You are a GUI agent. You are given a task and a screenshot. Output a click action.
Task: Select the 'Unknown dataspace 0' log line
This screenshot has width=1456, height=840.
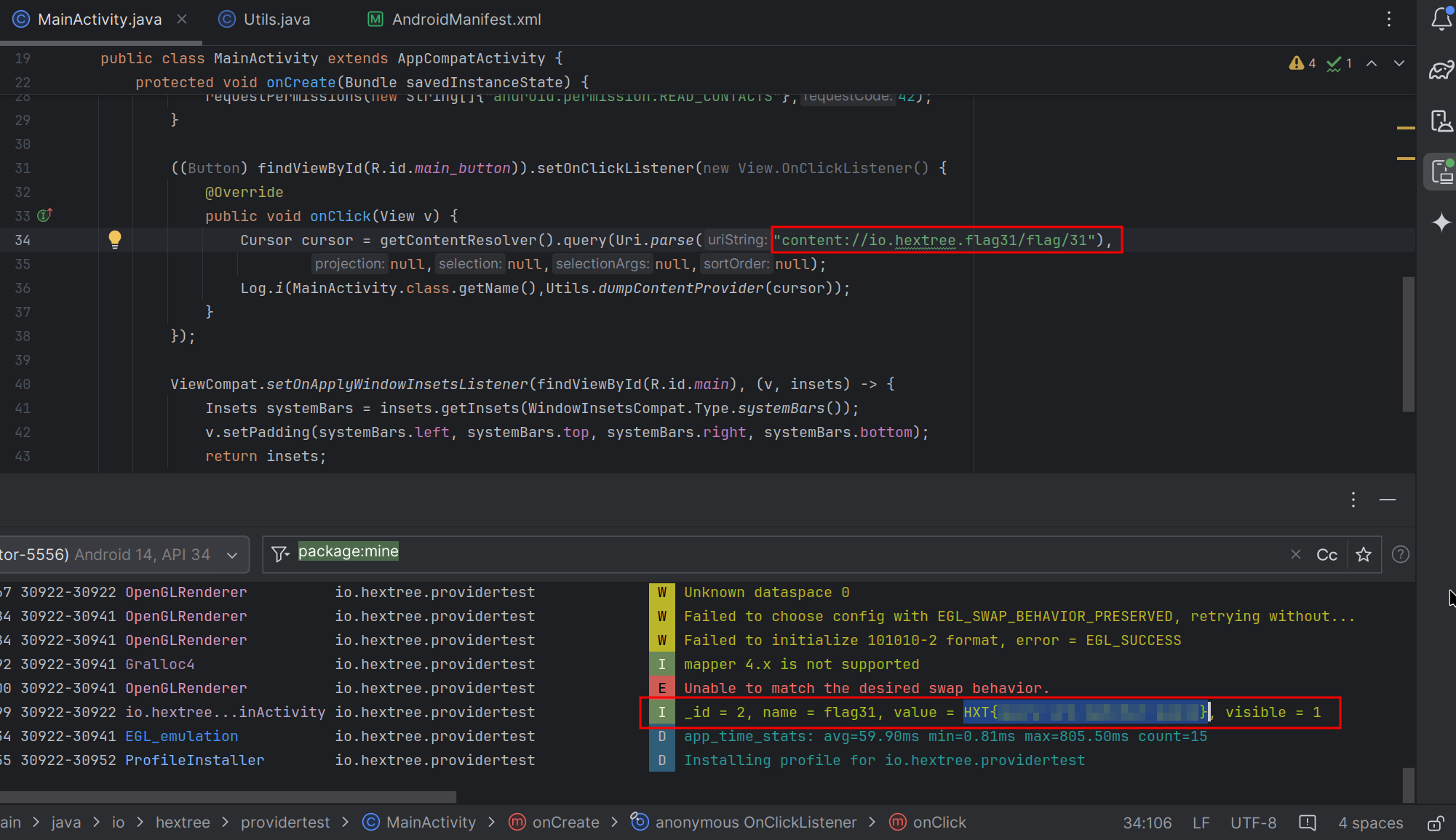point(766,592)
